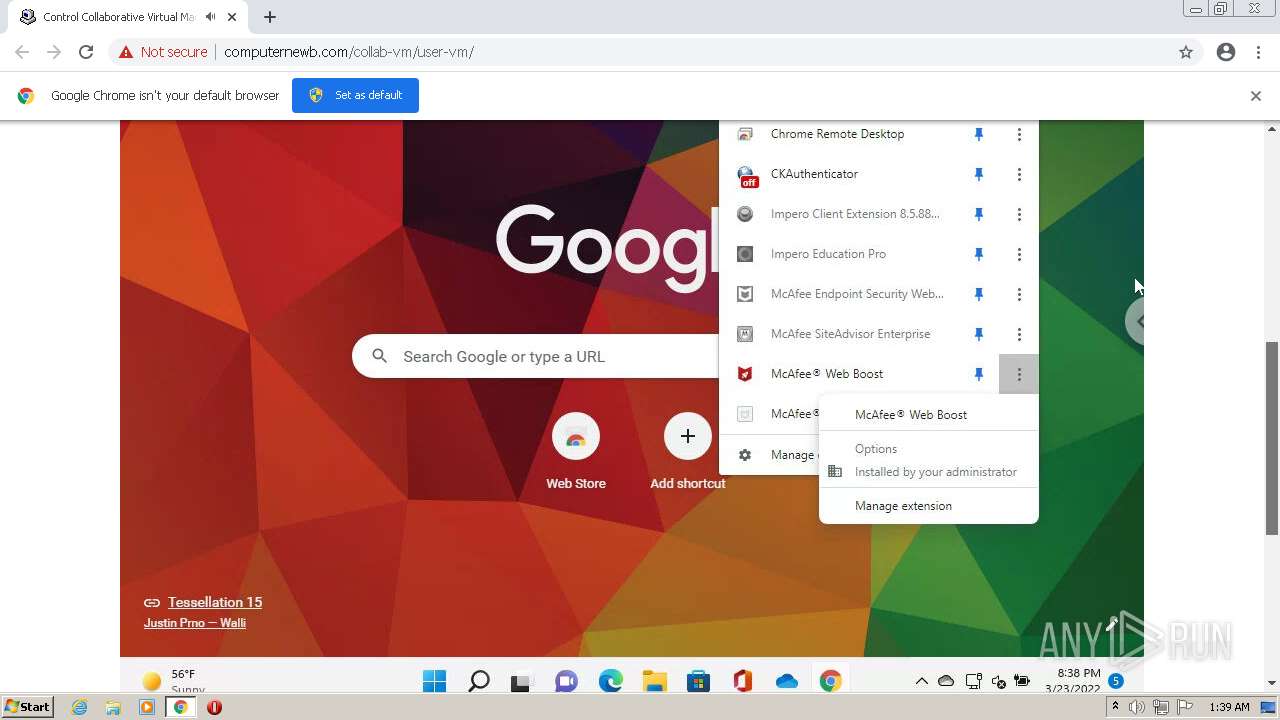The image size is (1280, 720).
Task: Open the Web Store shortcut
Action: point(576,452)
